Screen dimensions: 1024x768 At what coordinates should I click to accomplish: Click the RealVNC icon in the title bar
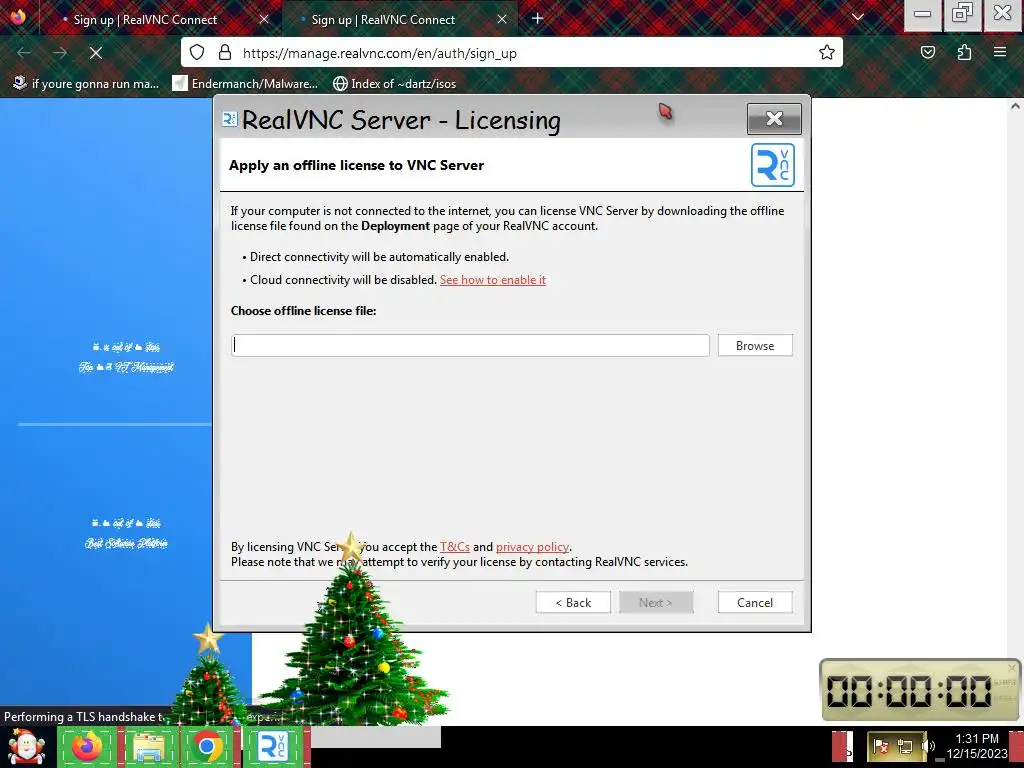[230, 119]
